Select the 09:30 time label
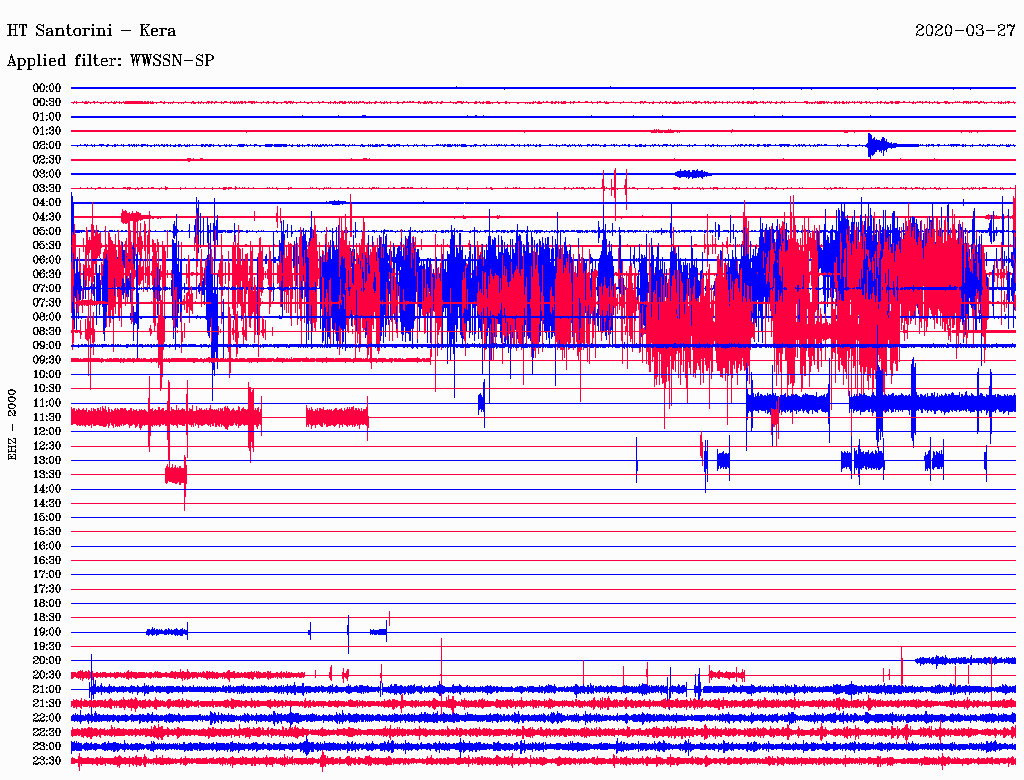Image resolution: width=1024 pixels, height=780 pixels. 47,361
